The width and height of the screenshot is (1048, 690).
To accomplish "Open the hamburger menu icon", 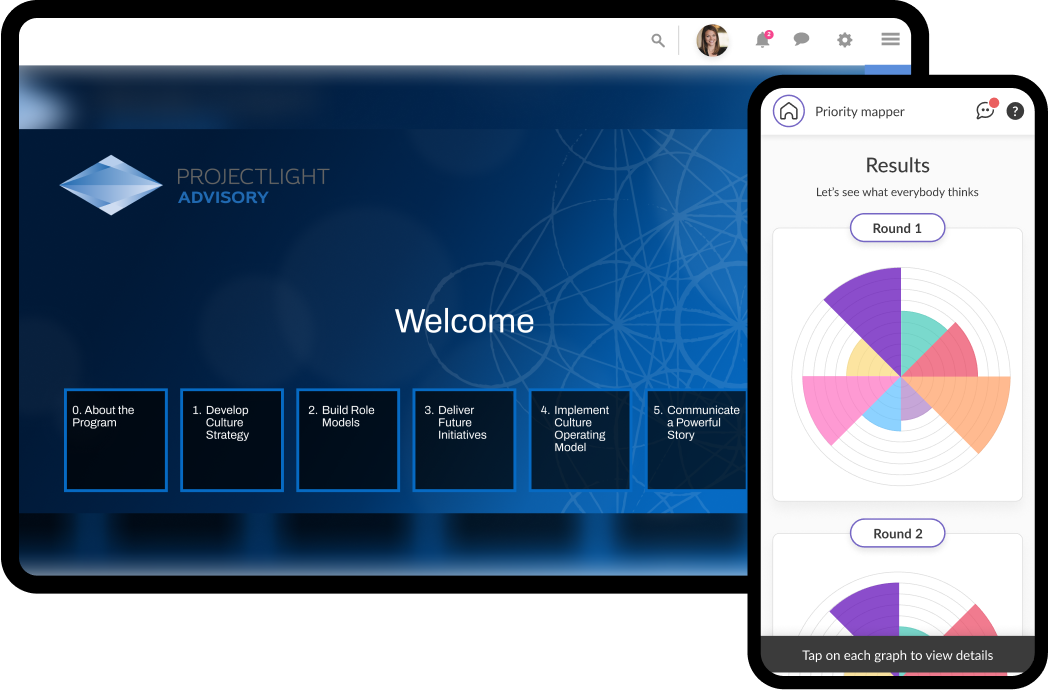I will pos(889,40).
